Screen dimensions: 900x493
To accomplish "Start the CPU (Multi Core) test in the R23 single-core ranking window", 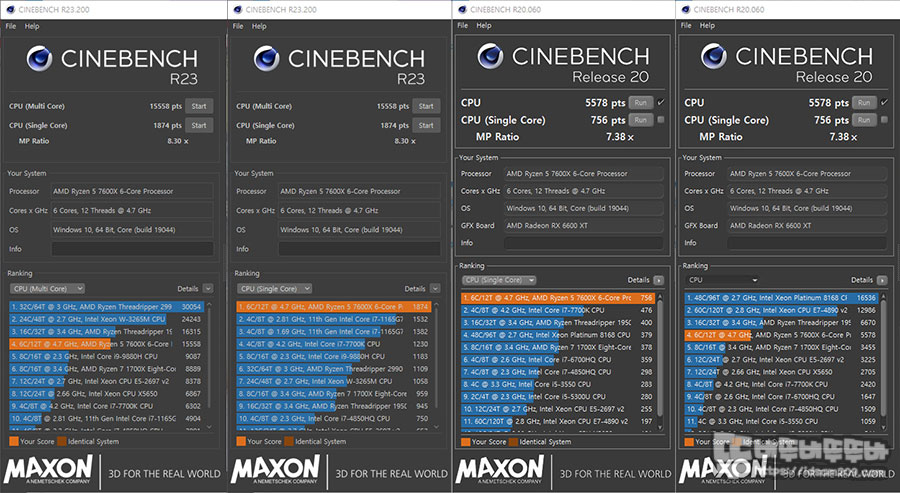I will 426,106.
